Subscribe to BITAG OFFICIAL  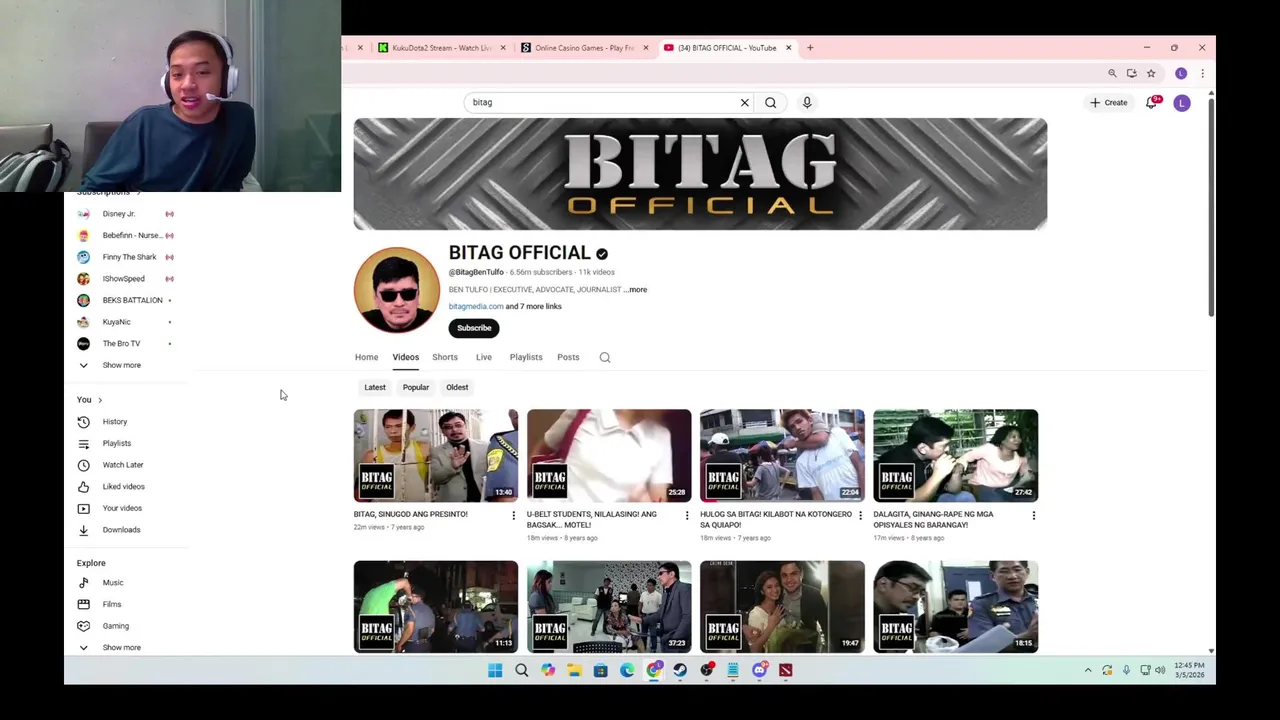pyautogui.click(x=474, y=328)
